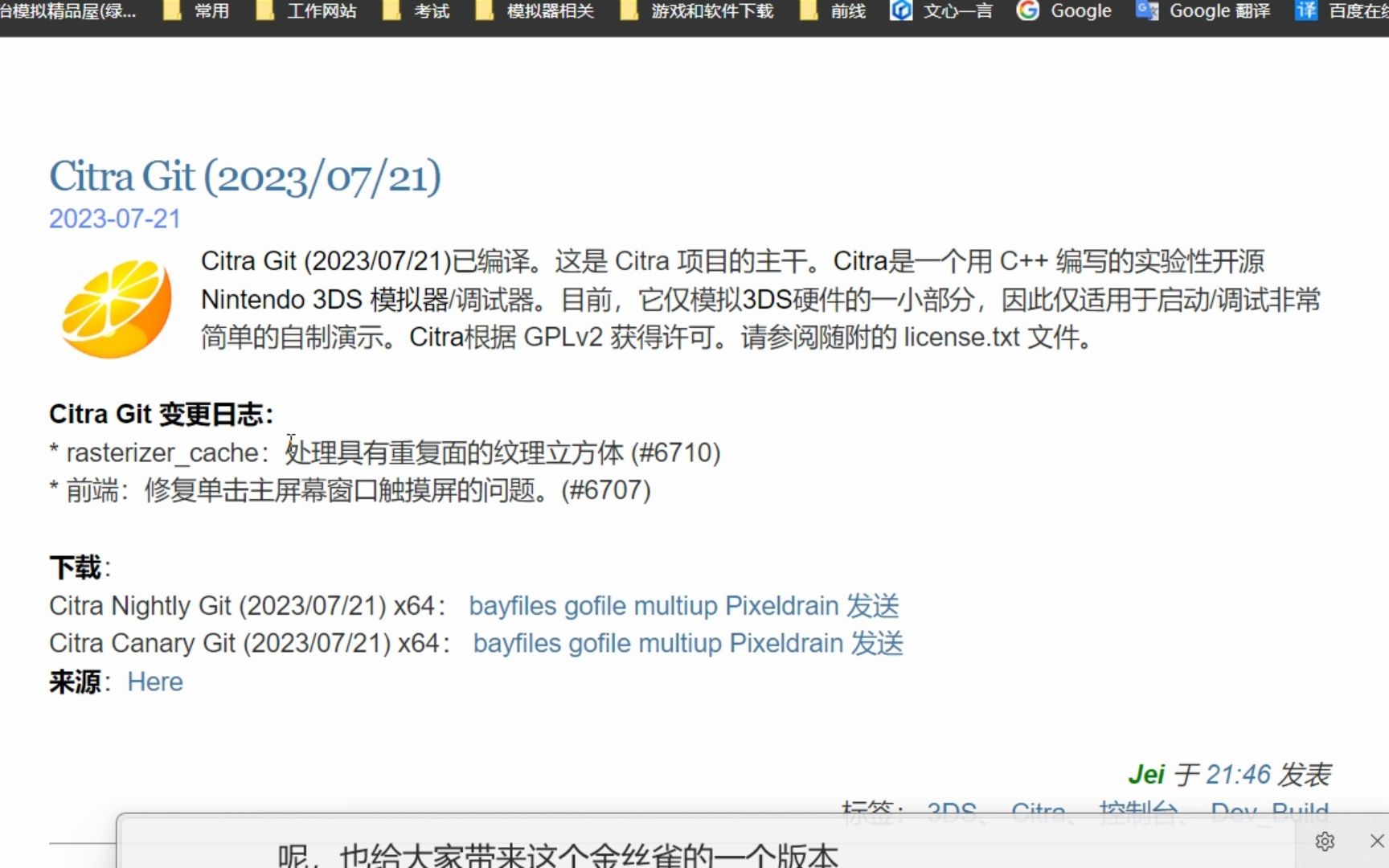Open Nightly 发送 download link
The image size is (1389, 868).
873,606
